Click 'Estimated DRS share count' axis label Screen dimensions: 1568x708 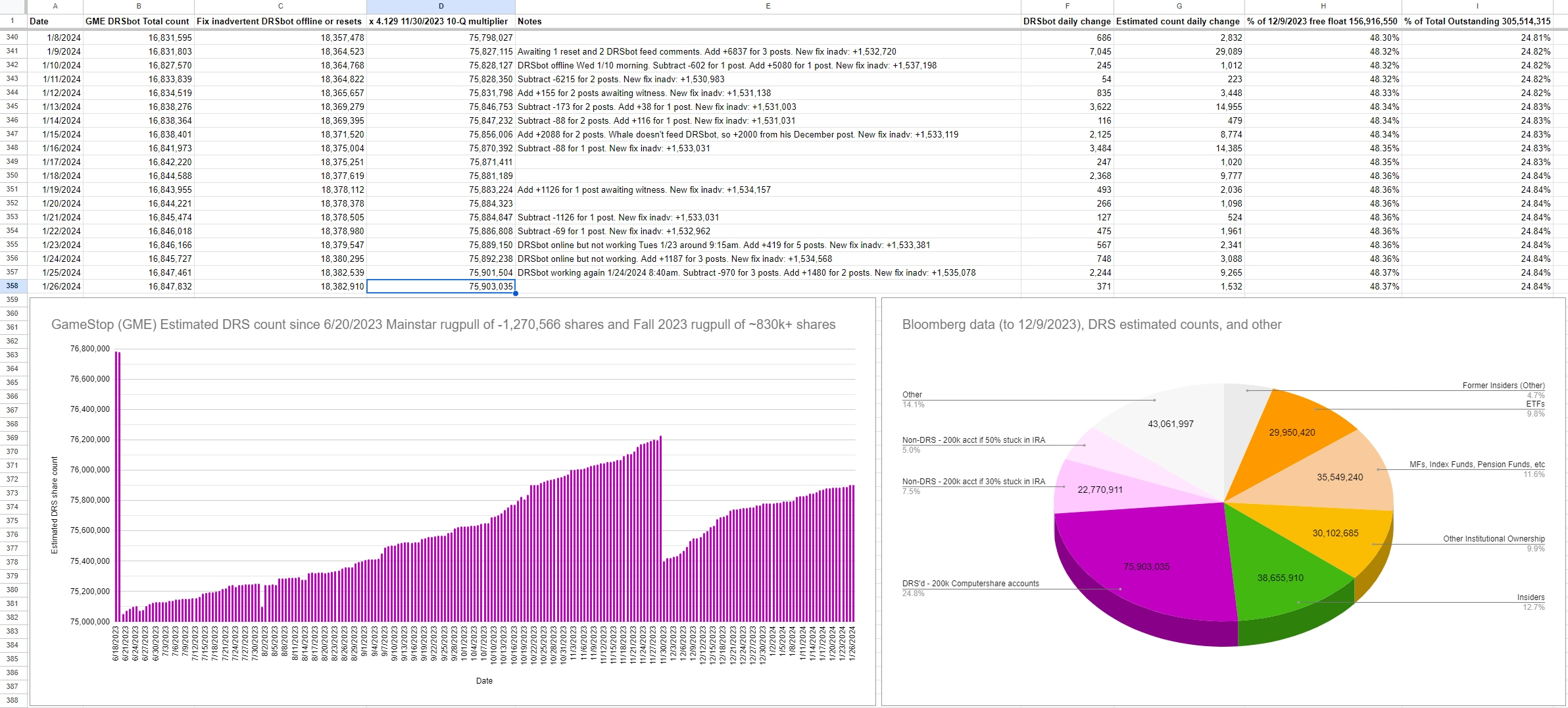tap(55, 505)
